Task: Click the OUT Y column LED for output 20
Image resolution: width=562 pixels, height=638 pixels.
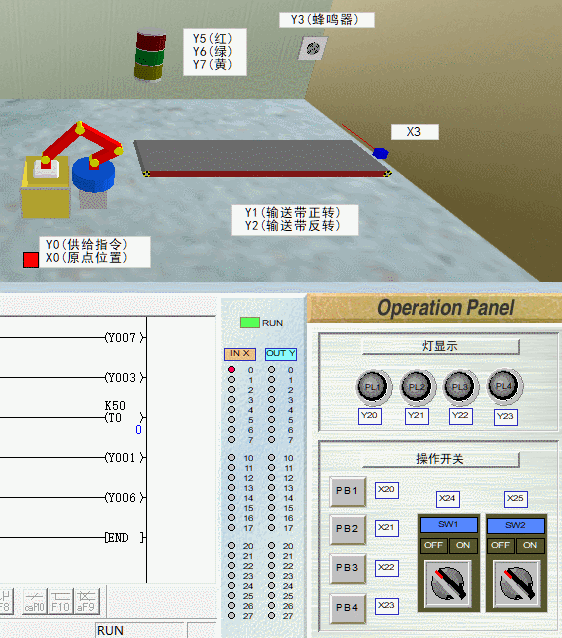Action: 271,545
